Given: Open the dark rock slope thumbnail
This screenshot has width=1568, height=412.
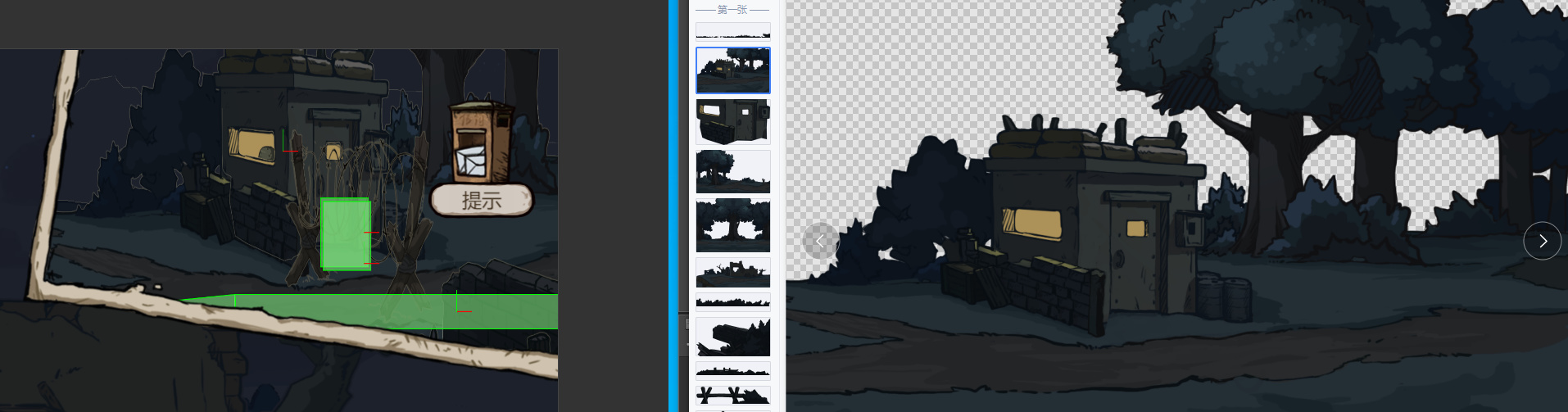Looking at the screenshot, I should [733, 335].
